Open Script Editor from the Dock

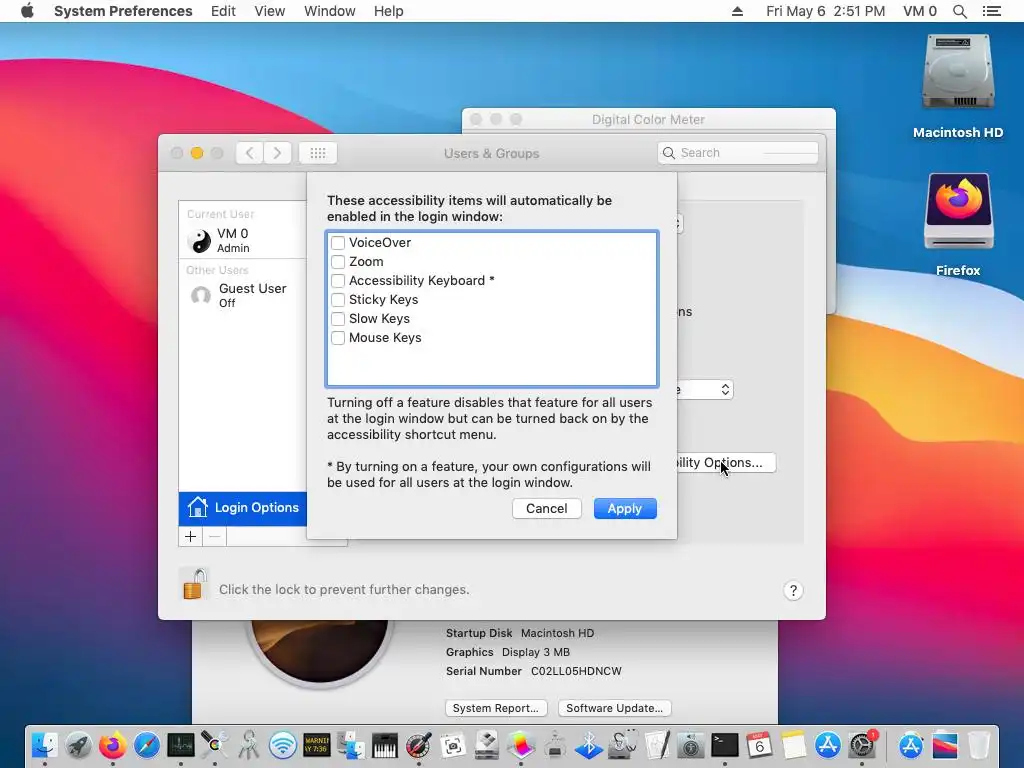point(656,745)
